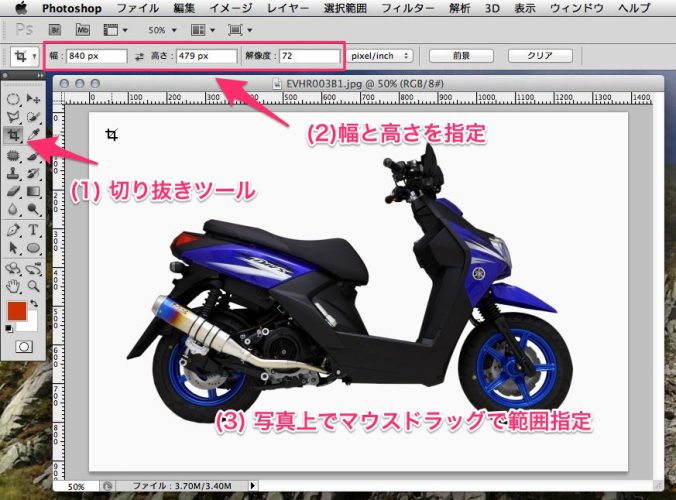Image resolution: width=676 pixels, height=500 pixels.
Task: Select the Gradient tool
Action: point(33,191)
